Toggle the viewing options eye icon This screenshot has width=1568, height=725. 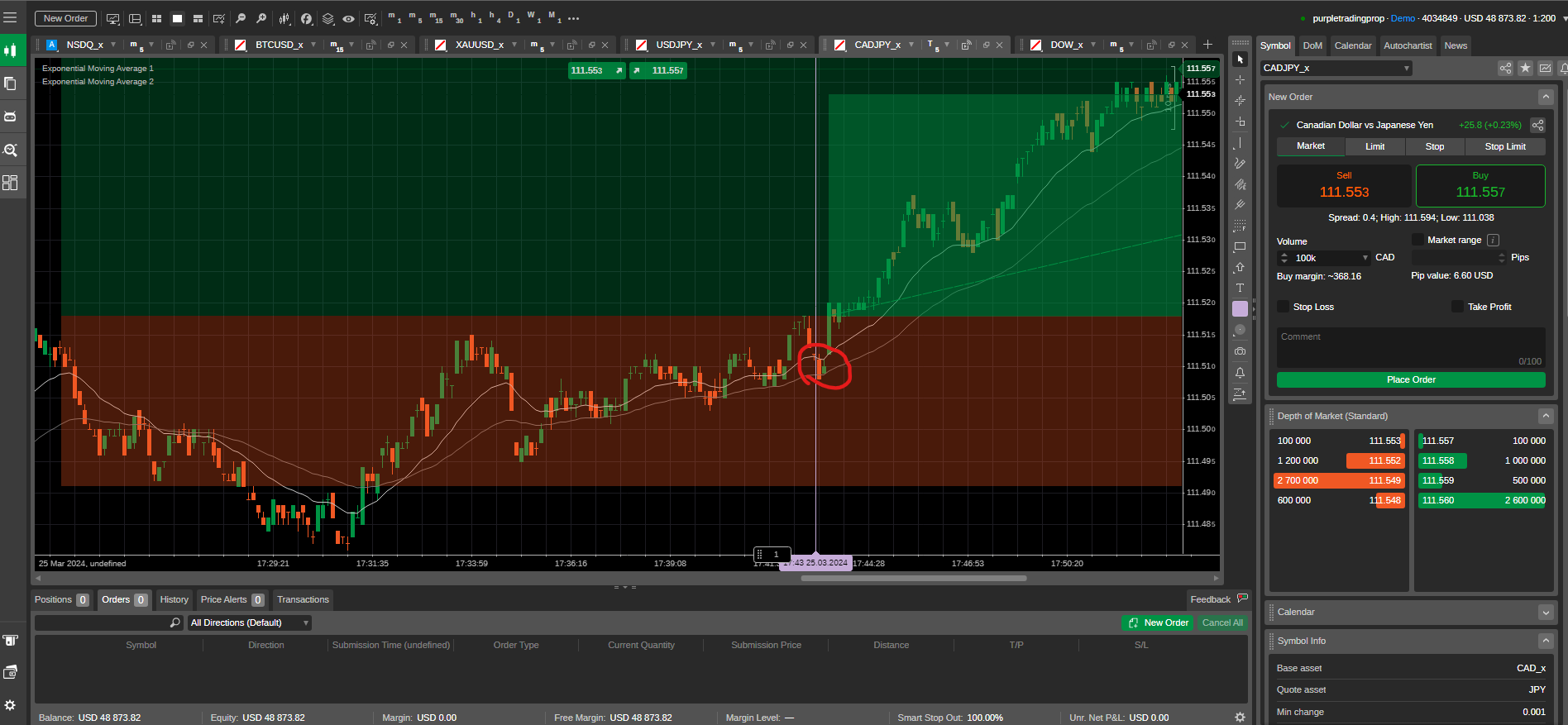pos(349,18)
